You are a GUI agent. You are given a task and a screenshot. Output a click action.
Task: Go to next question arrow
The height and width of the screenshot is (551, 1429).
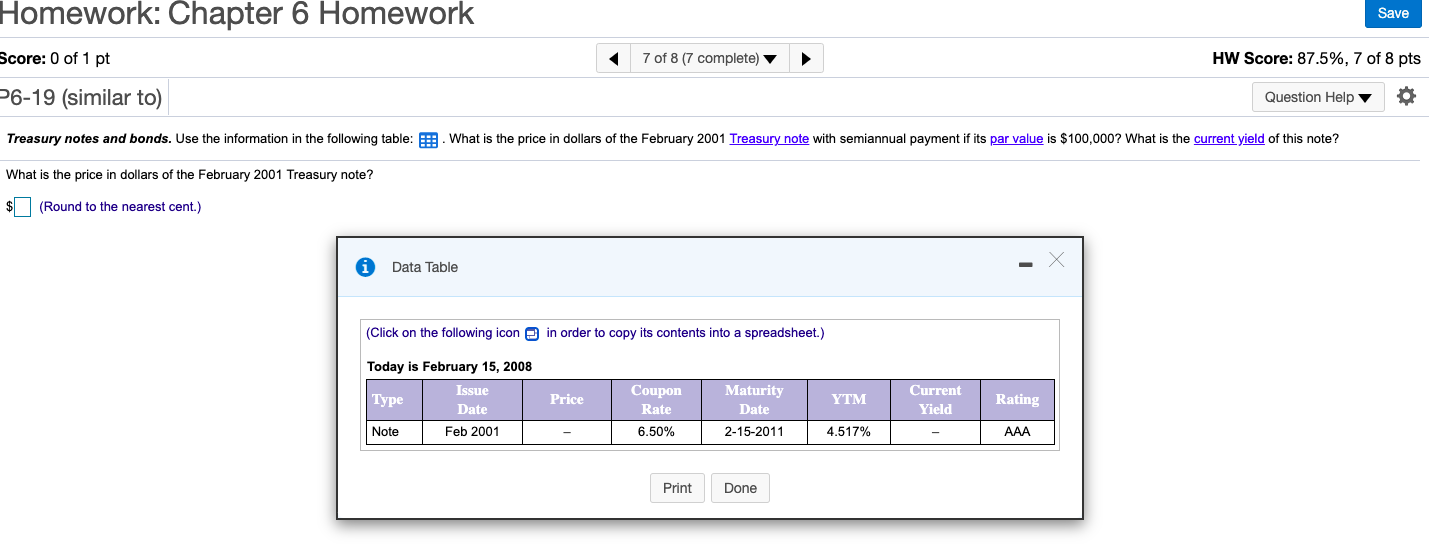[x=806, y=58]
